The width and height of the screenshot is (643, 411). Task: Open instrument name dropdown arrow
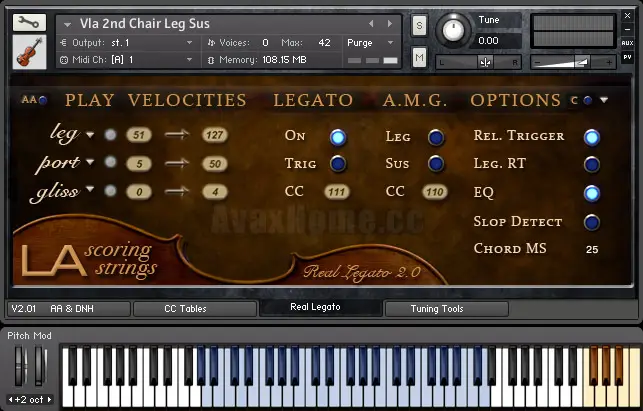click(x=67, y=25)
